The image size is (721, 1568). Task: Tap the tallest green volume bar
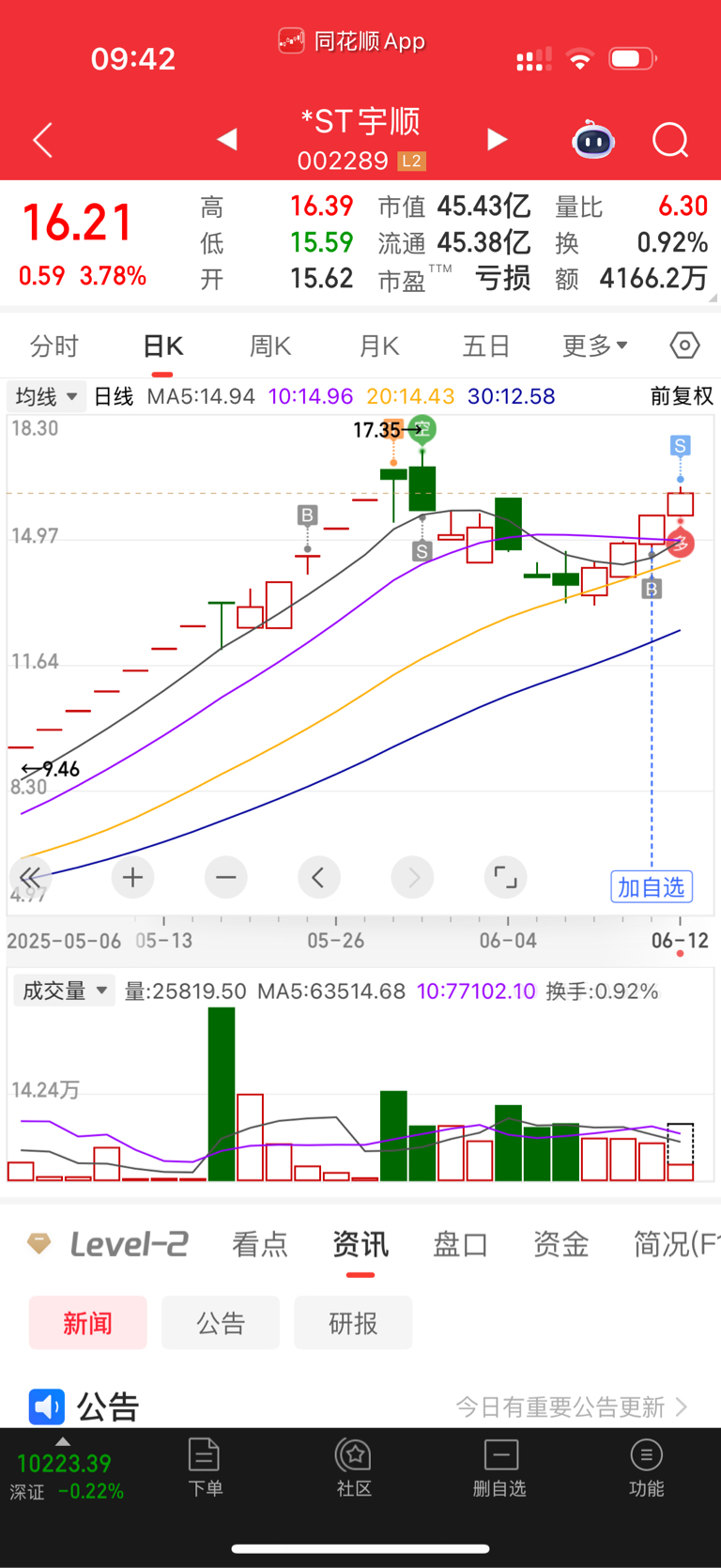[222, 1094]
